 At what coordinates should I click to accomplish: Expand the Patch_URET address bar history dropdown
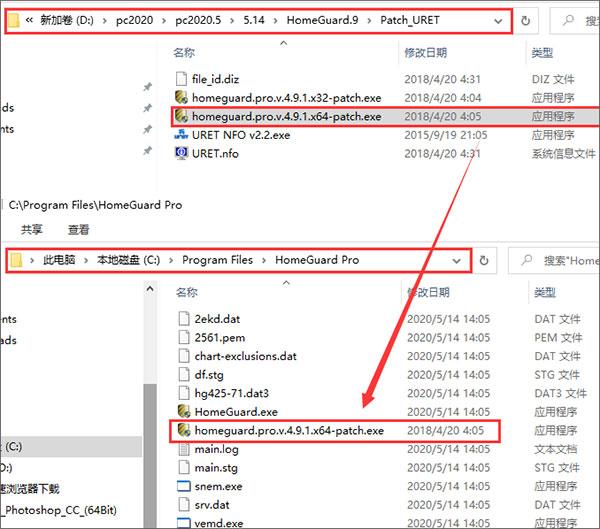click(498, 21)
